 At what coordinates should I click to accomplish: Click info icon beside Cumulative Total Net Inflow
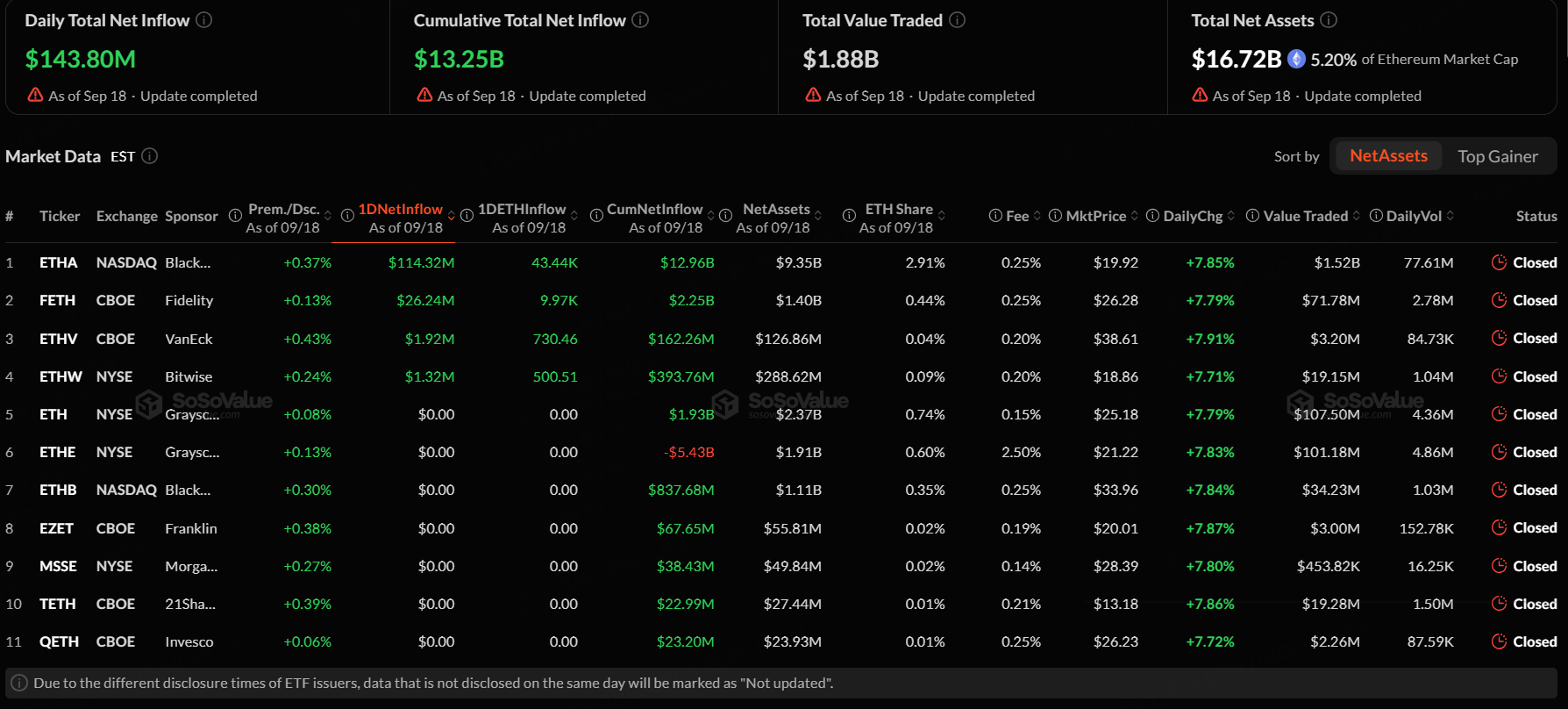pyautogui.click(x=640, y=19)
